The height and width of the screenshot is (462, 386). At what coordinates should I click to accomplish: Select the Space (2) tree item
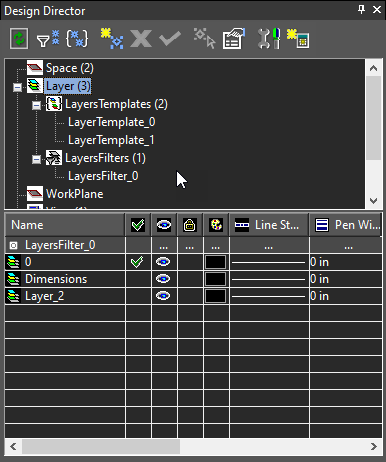pos(70,68)
